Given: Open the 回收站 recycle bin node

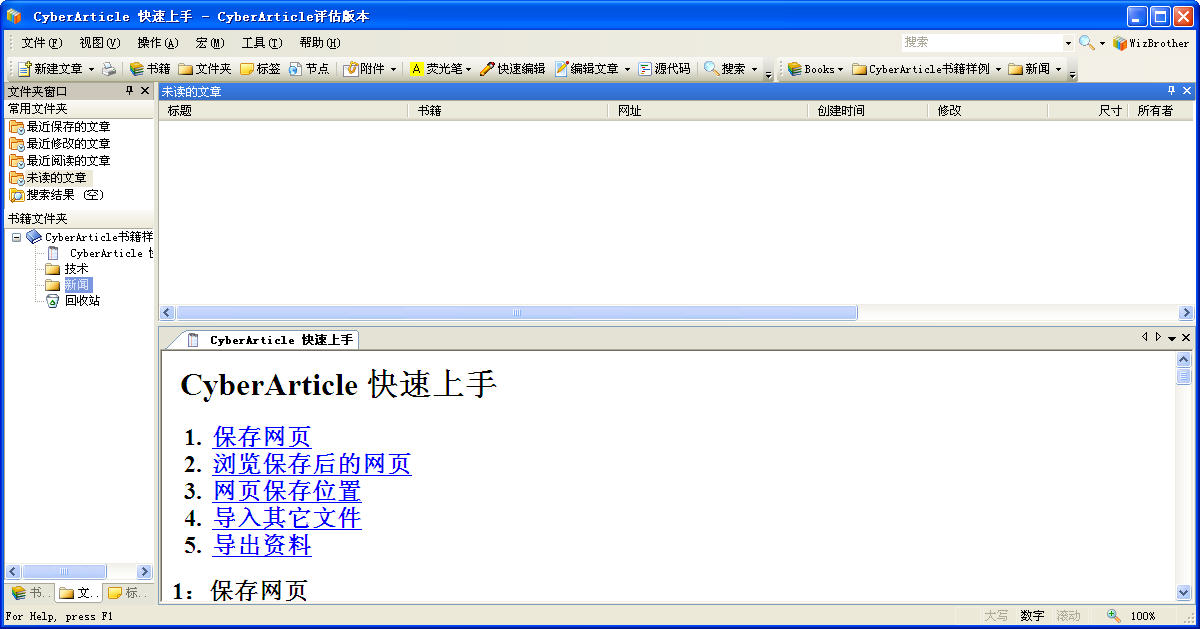Looking at the screenshot, I should [73, 301].
